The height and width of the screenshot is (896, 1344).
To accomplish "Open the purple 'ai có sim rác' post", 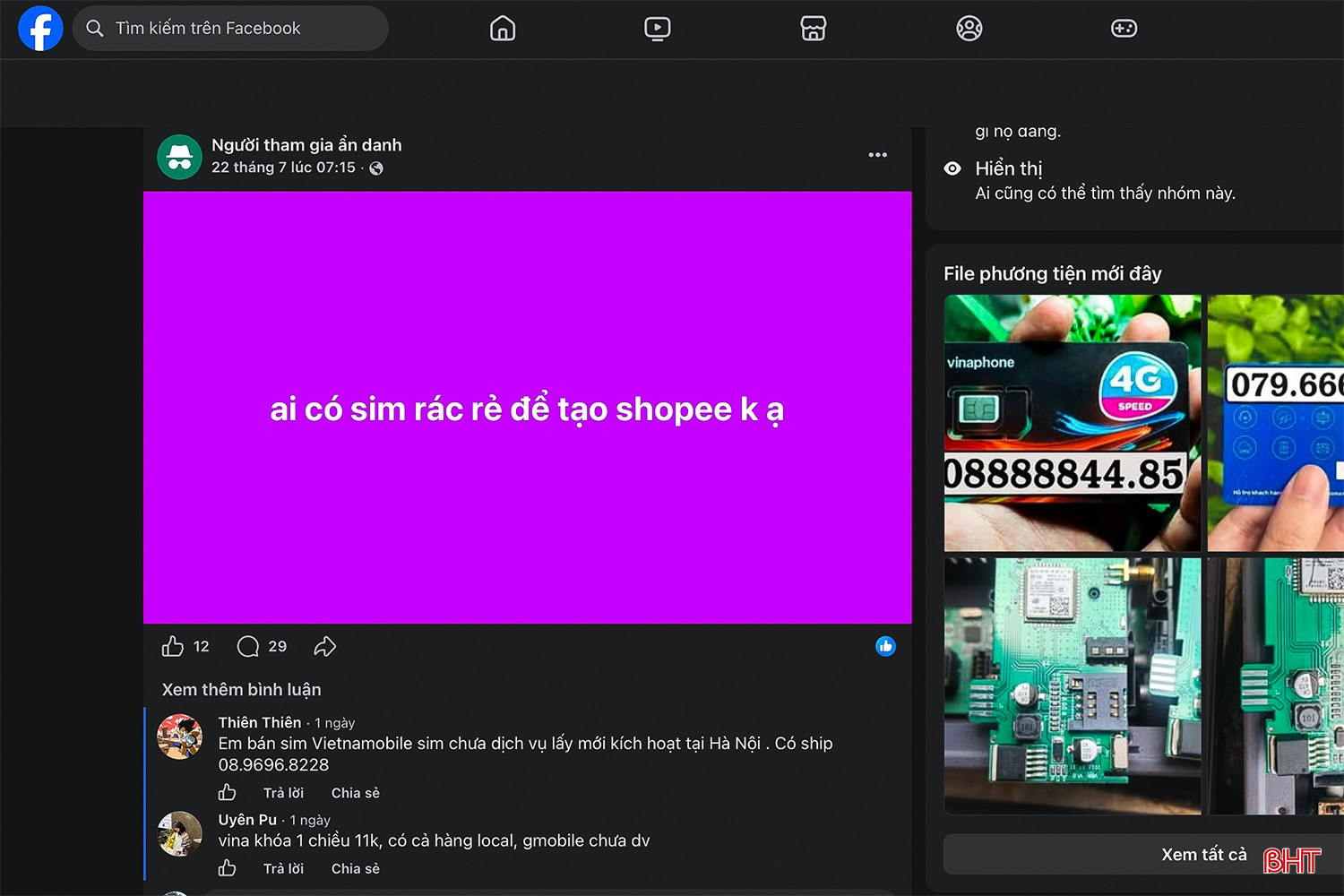I will [528, 408].
